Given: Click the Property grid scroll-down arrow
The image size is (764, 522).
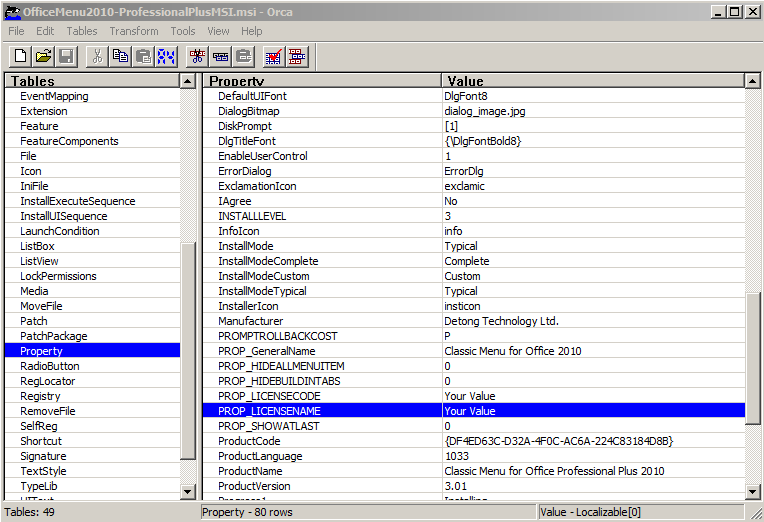Looking at the screenshot, I should [752, 491].
